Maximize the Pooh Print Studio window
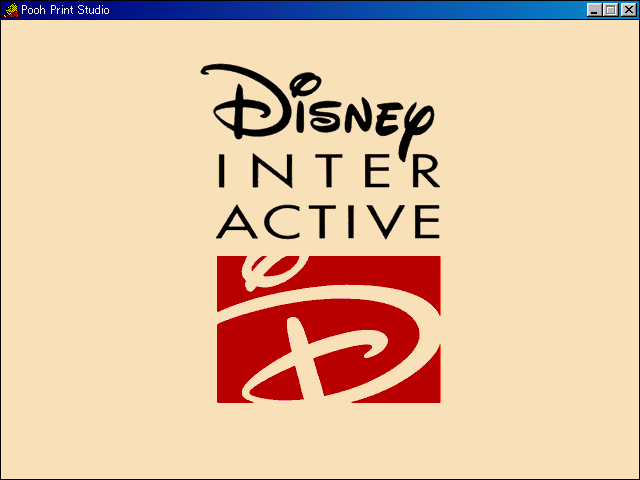Image resolution: width=640 pixels, height=480 pixels. [x=611, y=10]
